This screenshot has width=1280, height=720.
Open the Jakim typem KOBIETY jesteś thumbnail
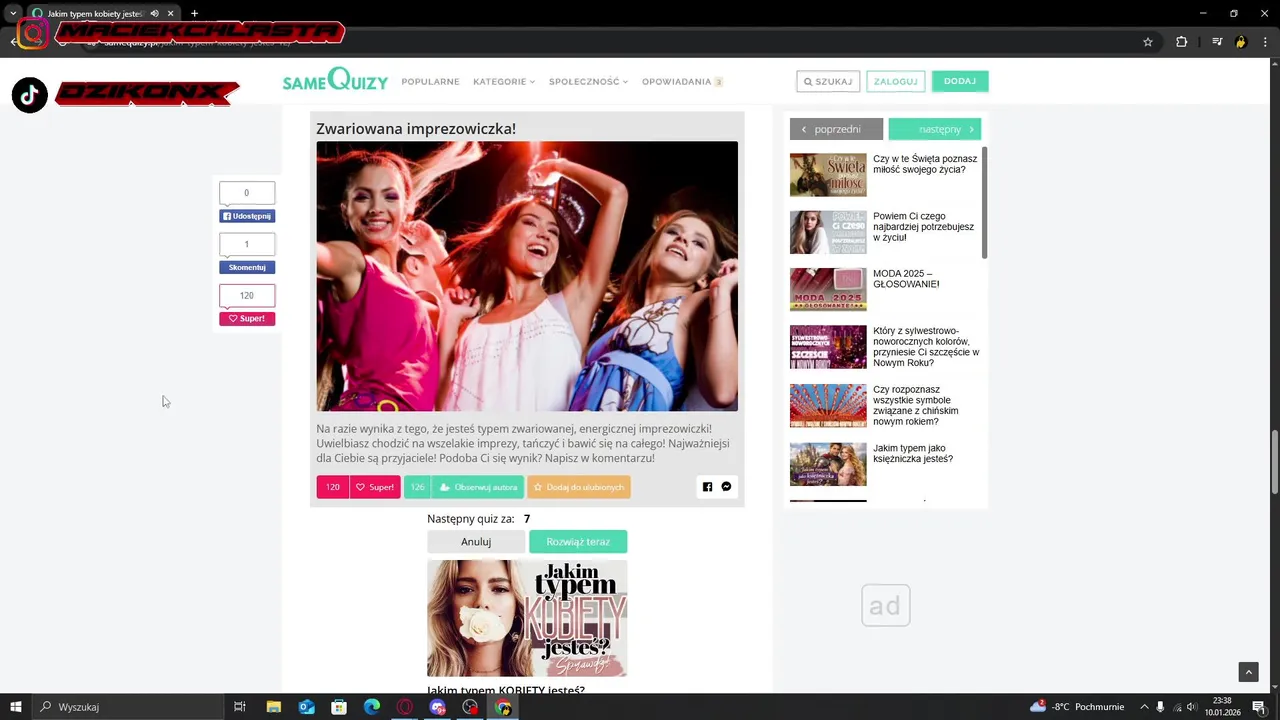(x=527, y=618)
